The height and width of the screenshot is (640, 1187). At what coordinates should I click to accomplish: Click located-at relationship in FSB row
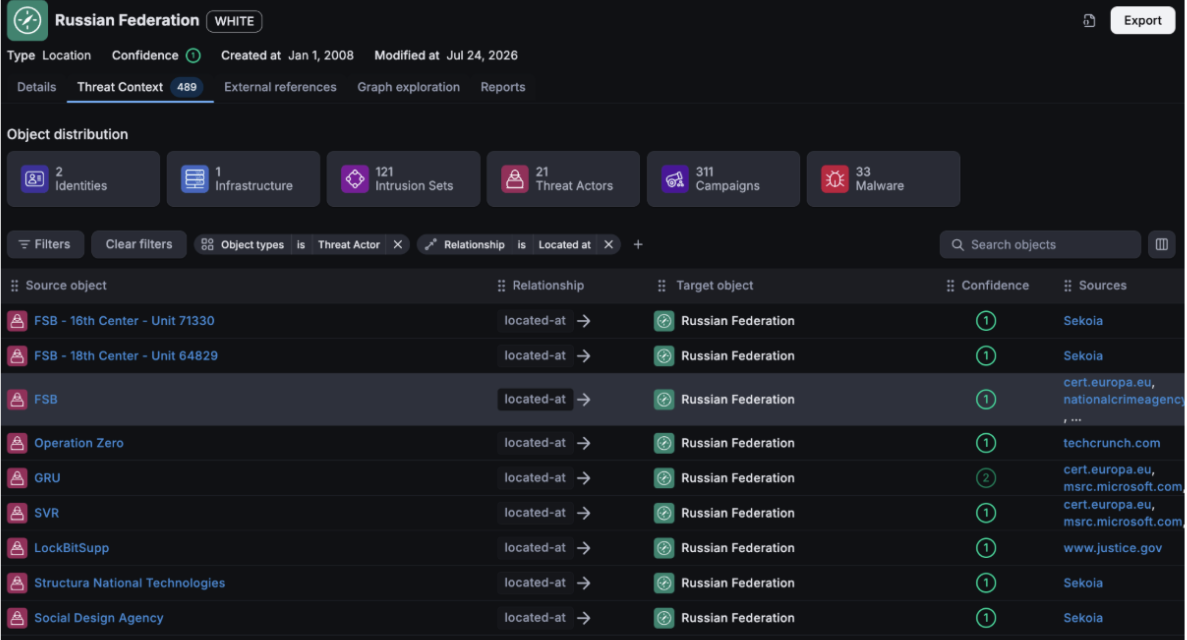tap(535, 400)
